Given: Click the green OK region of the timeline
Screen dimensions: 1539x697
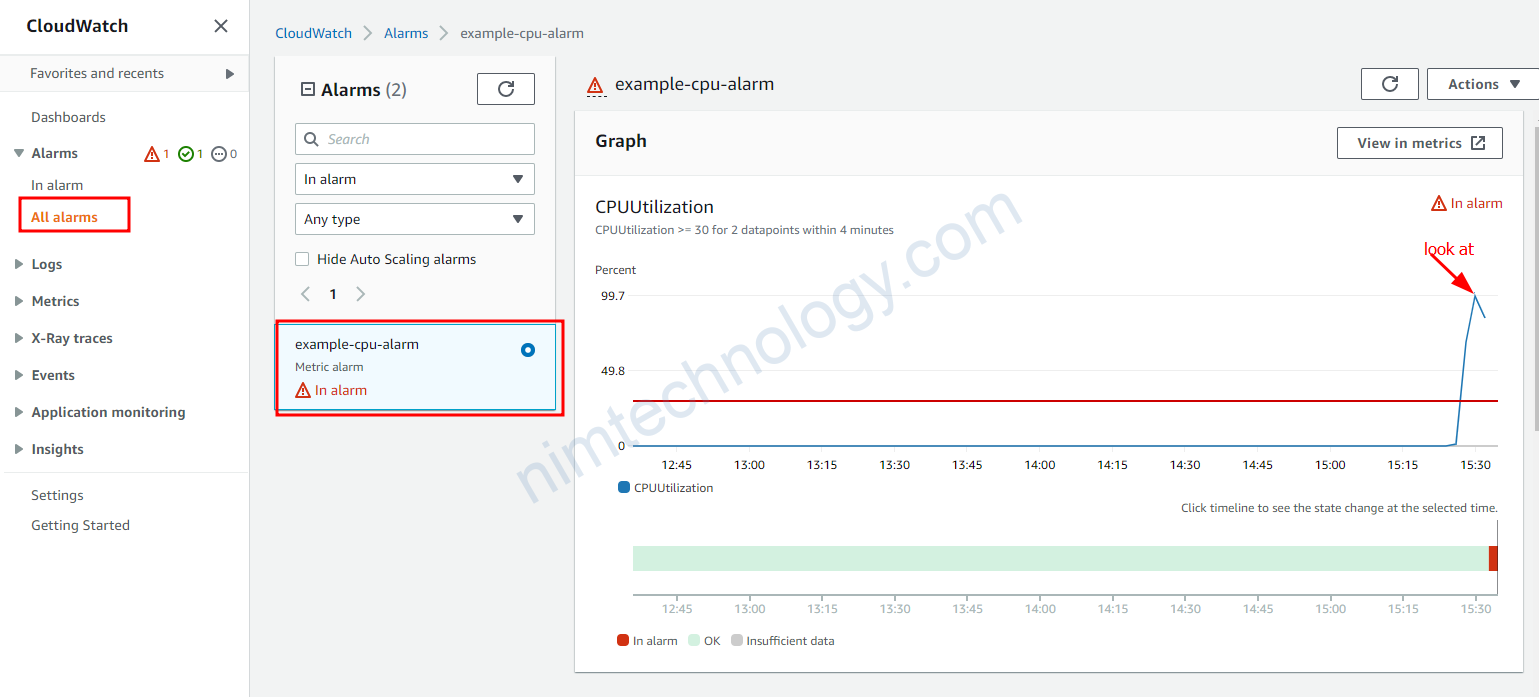Looking at the screenshot, I should click(x=1060, y=558).
